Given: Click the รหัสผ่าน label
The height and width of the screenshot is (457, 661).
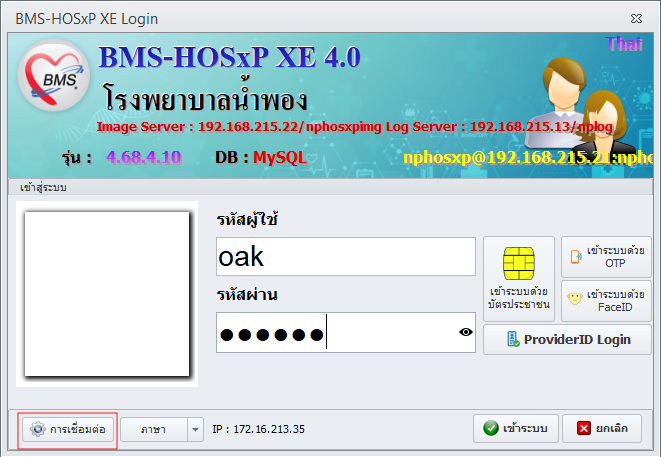Looking at the screenshot, I should click(247, 294).
